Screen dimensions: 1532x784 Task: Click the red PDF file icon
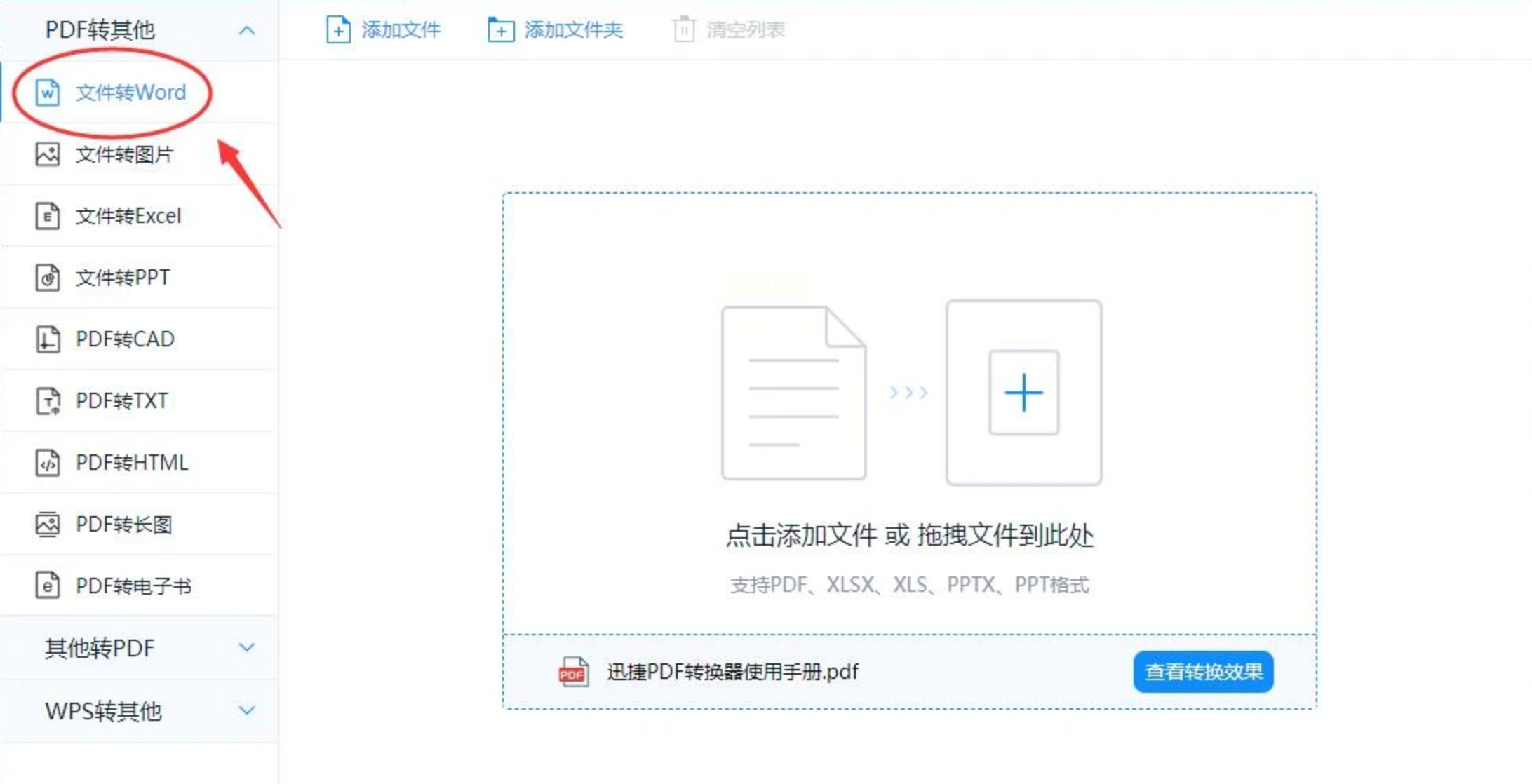pyautogui.click(x=573, y=672)
